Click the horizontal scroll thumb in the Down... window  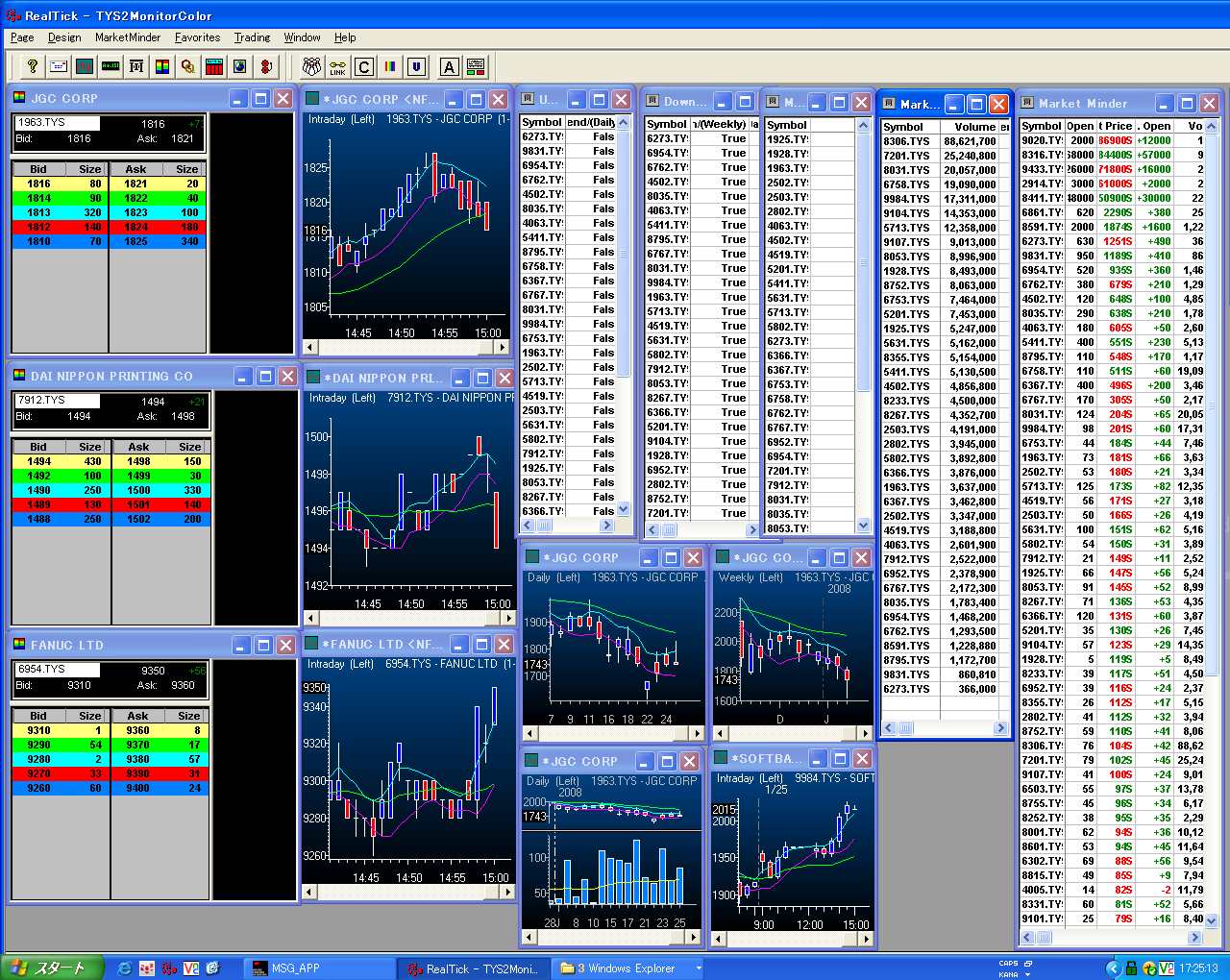(x=669, y=529)
